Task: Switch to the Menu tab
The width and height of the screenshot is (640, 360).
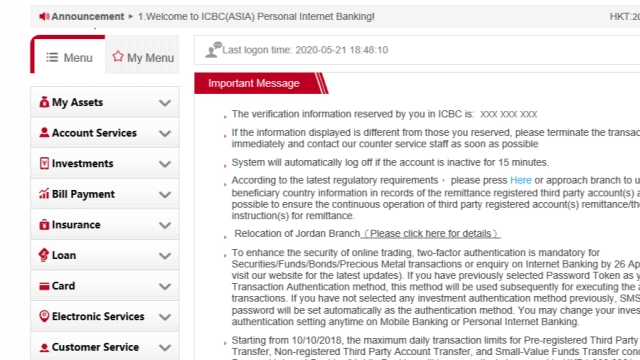Action: click(68, 56)
